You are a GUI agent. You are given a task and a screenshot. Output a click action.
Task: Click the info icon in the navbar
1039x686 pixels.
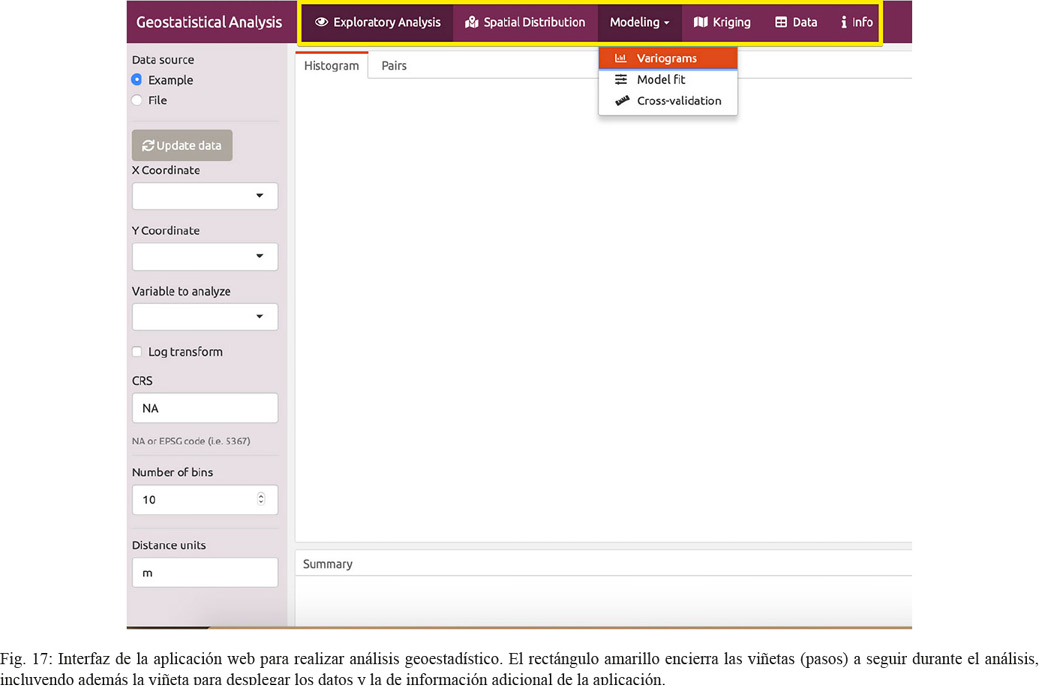[x=844, y=22]
